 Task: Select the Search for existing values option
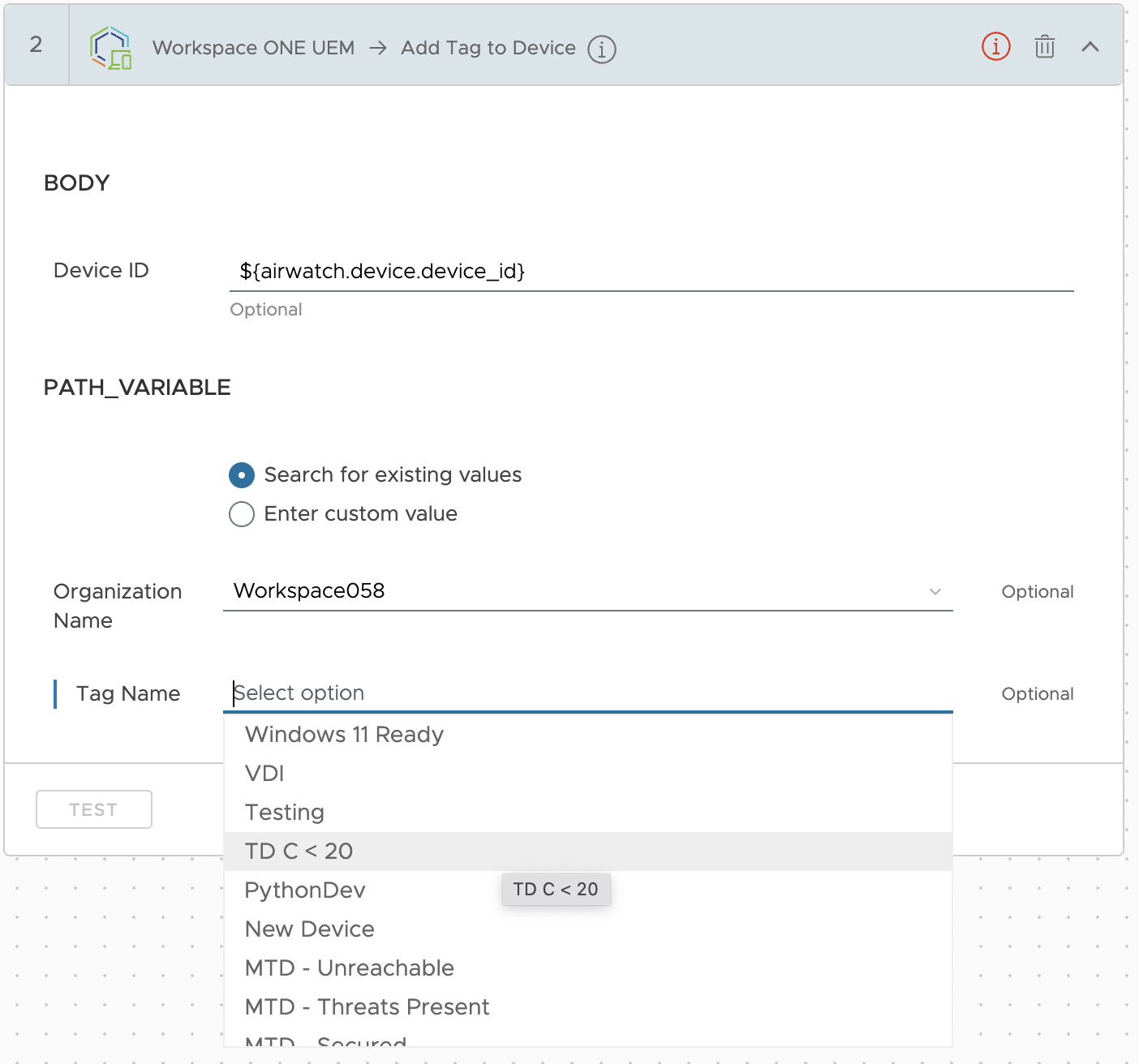pyautogui.click(x=241, y=474)
